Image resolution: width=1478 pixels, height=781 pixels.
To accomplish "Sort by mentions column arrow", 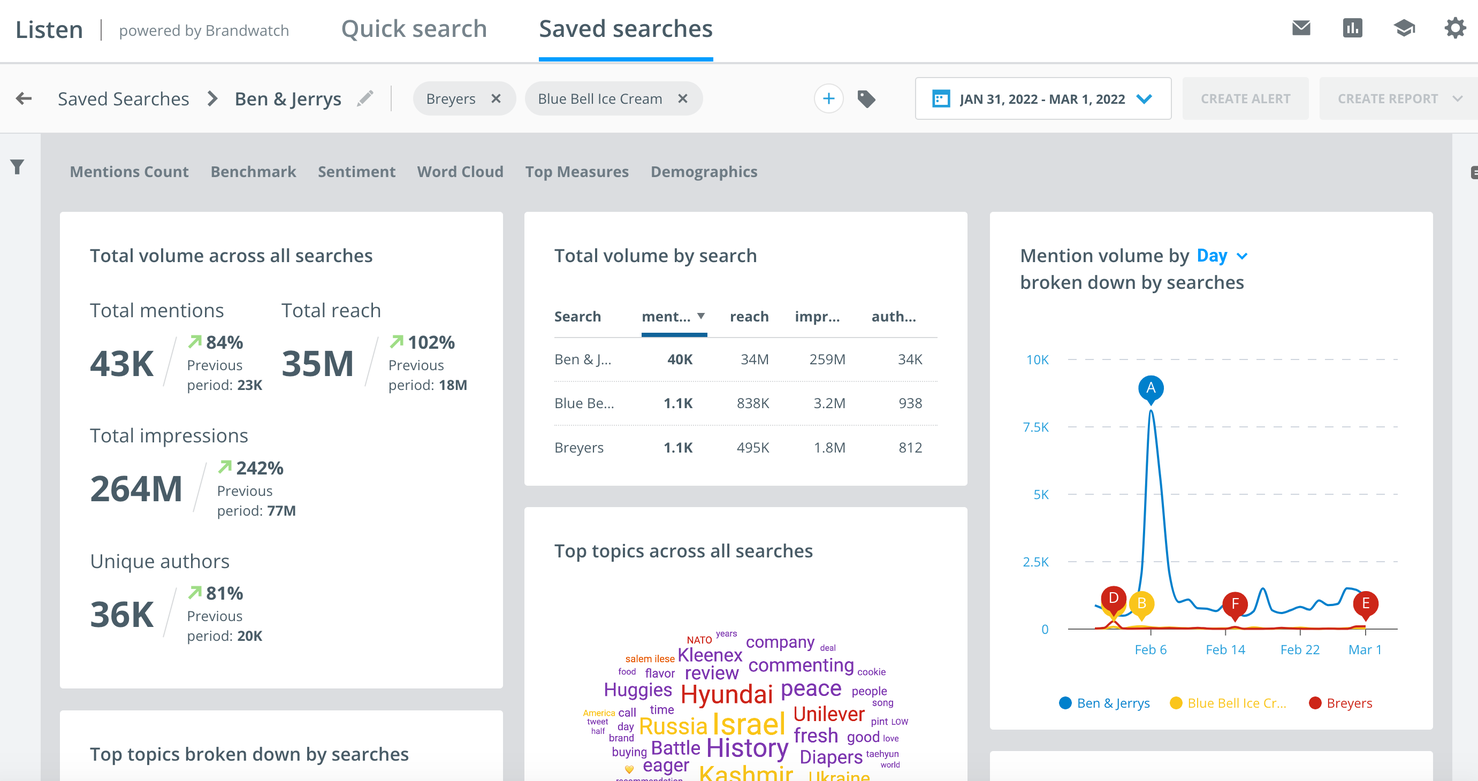I will [x=701, y=316].
